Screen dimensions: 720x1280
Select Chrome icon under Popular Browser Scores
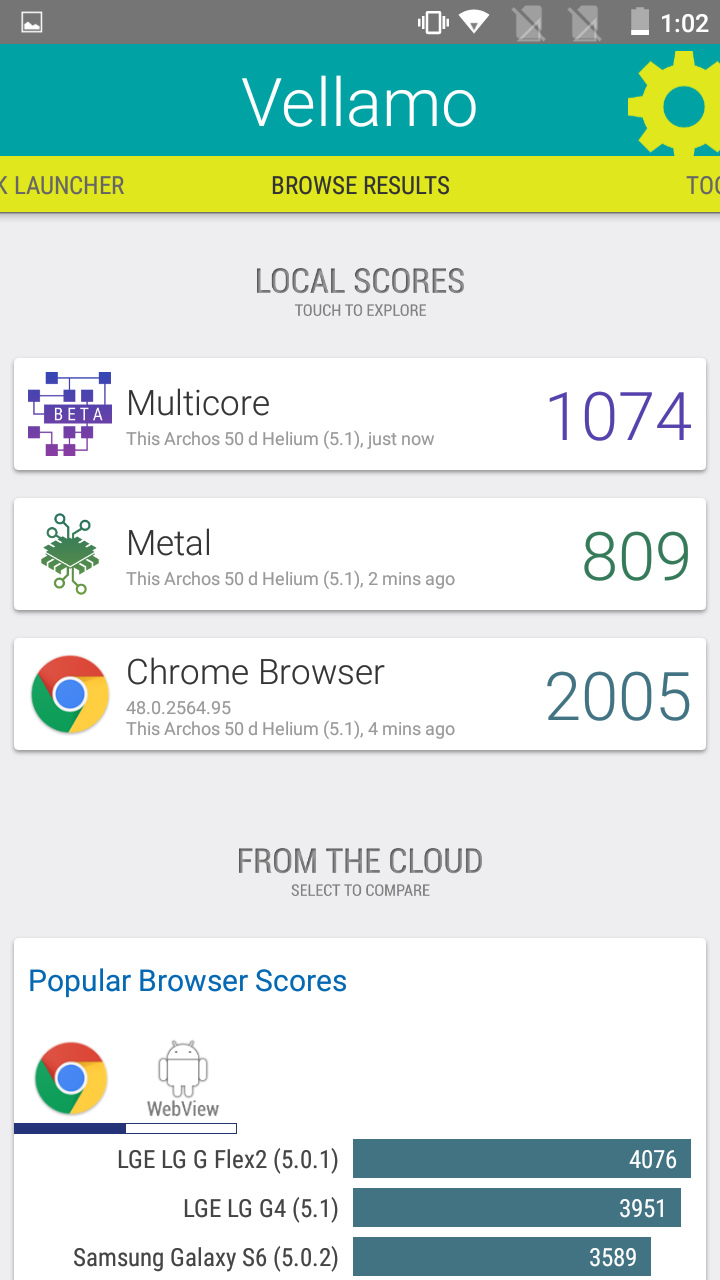(70, 1078)
